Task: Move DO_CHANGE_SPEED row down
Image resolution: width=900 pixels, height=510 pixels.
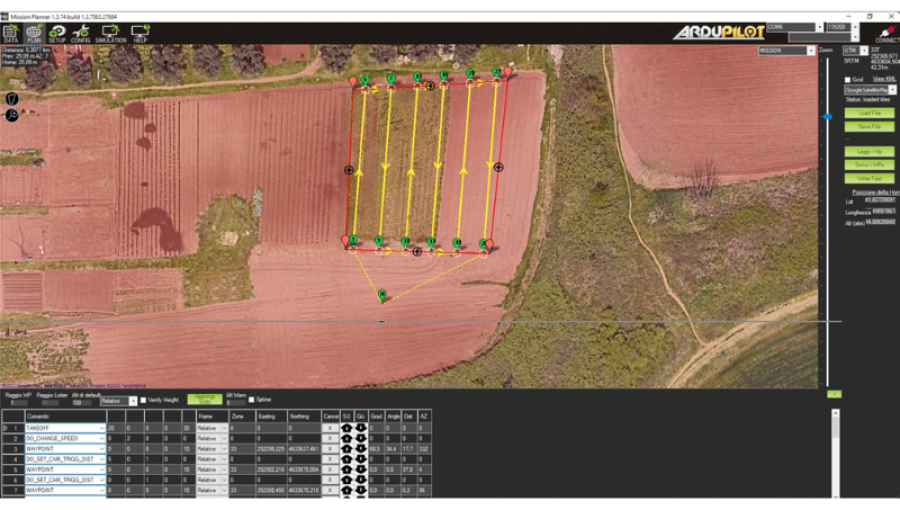Action: click(x=360, y=438)
